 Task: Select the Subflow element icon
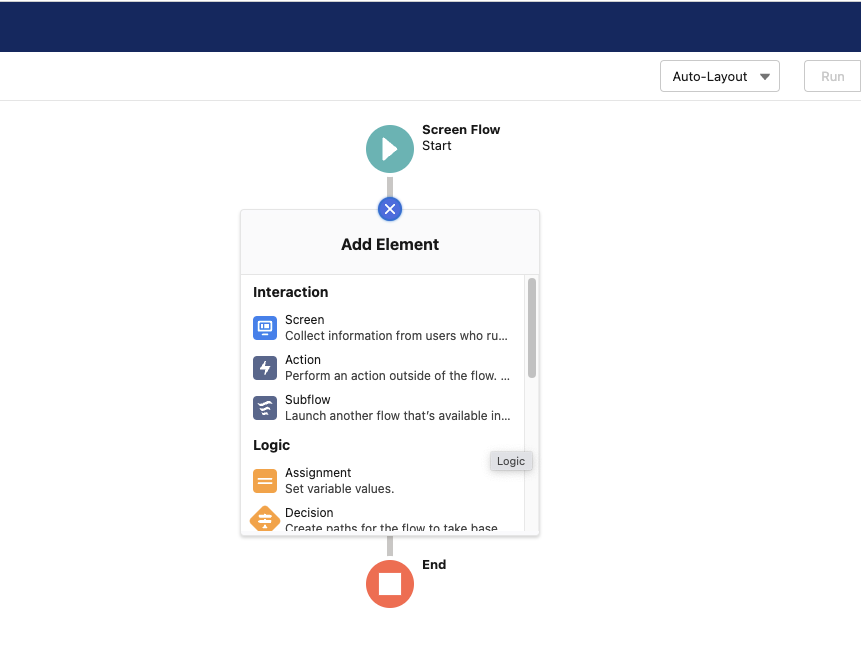[264, 408]
